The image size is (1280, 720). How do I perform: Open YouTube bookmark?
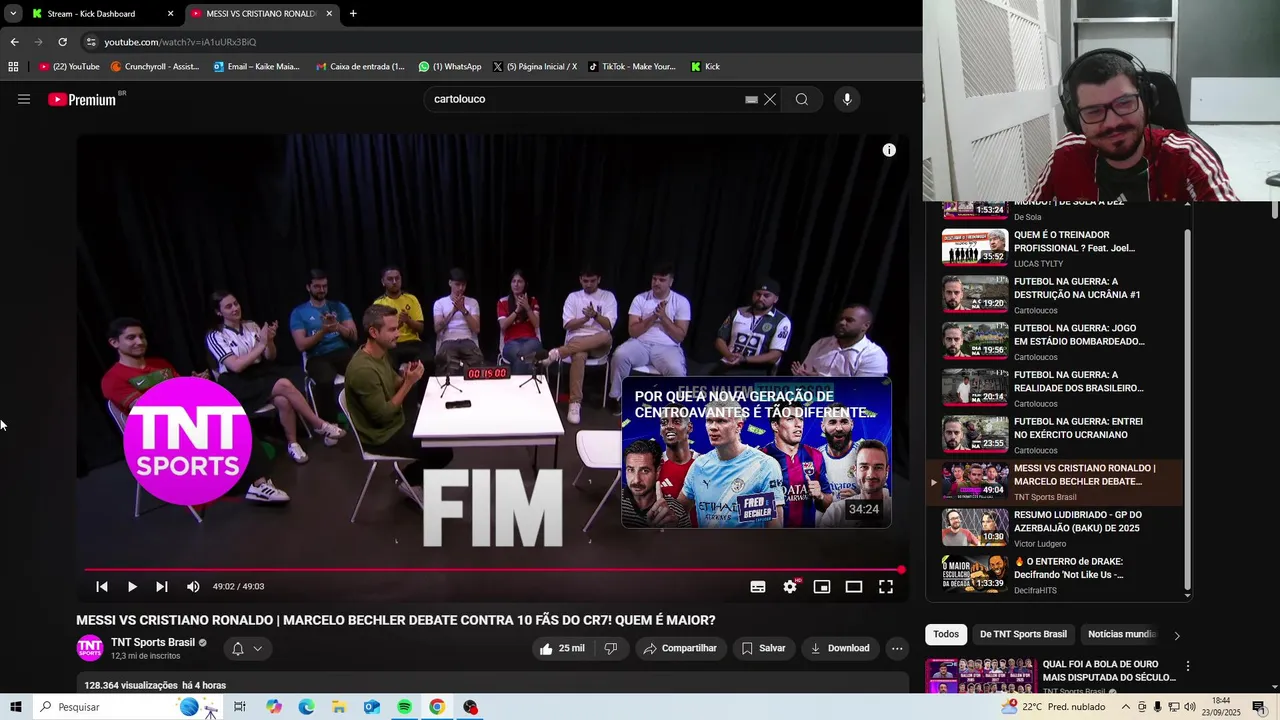pos(69,67)
